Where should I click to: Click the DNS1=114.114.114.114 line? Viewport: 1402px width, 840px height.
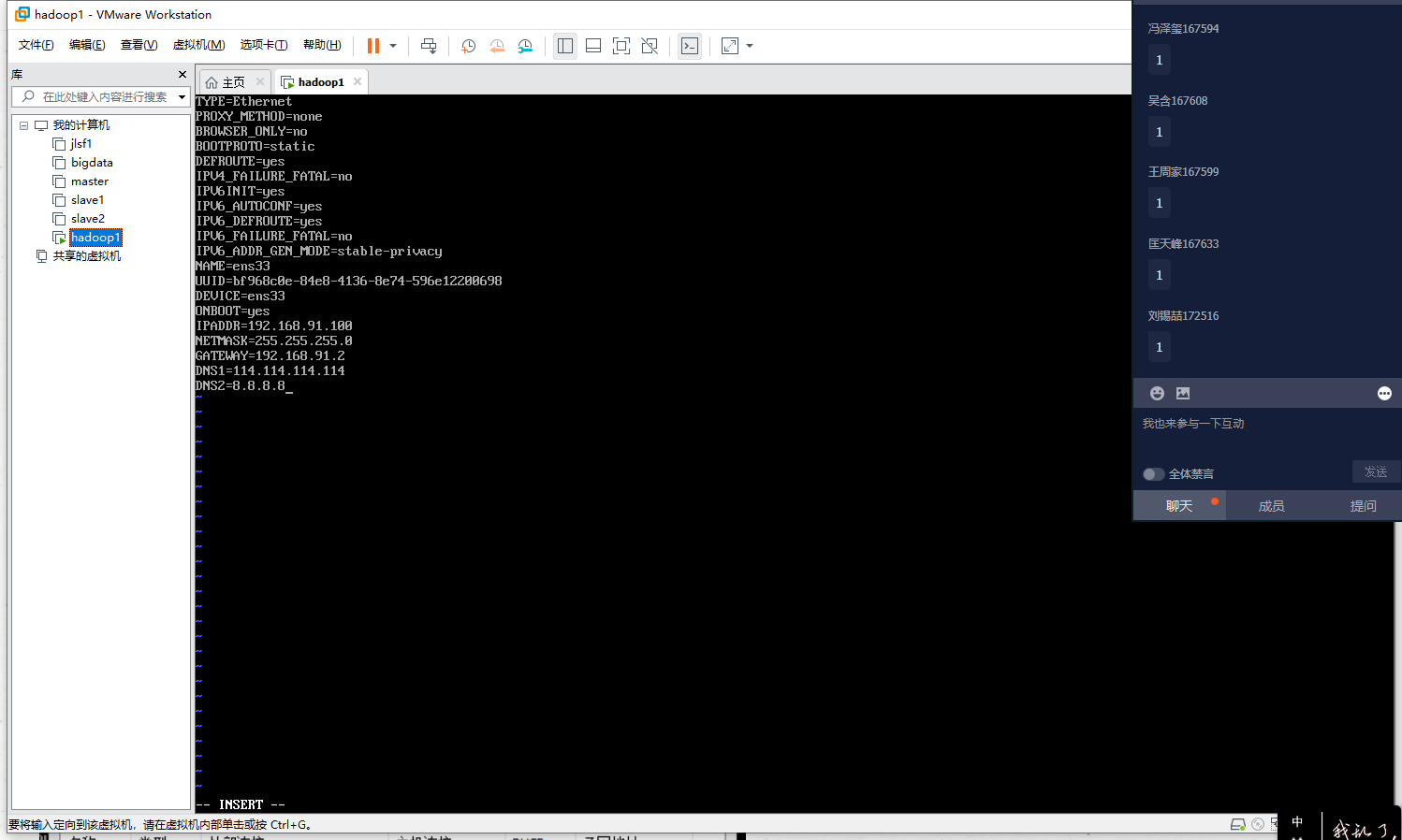coord(270,371)
